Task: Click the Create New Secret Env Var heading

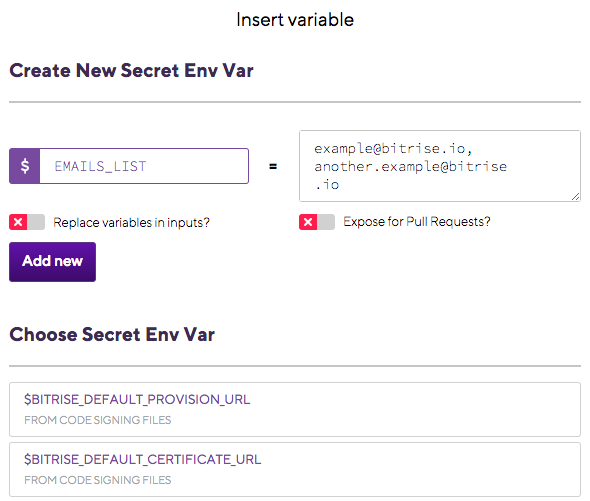Action: (131, 70)
